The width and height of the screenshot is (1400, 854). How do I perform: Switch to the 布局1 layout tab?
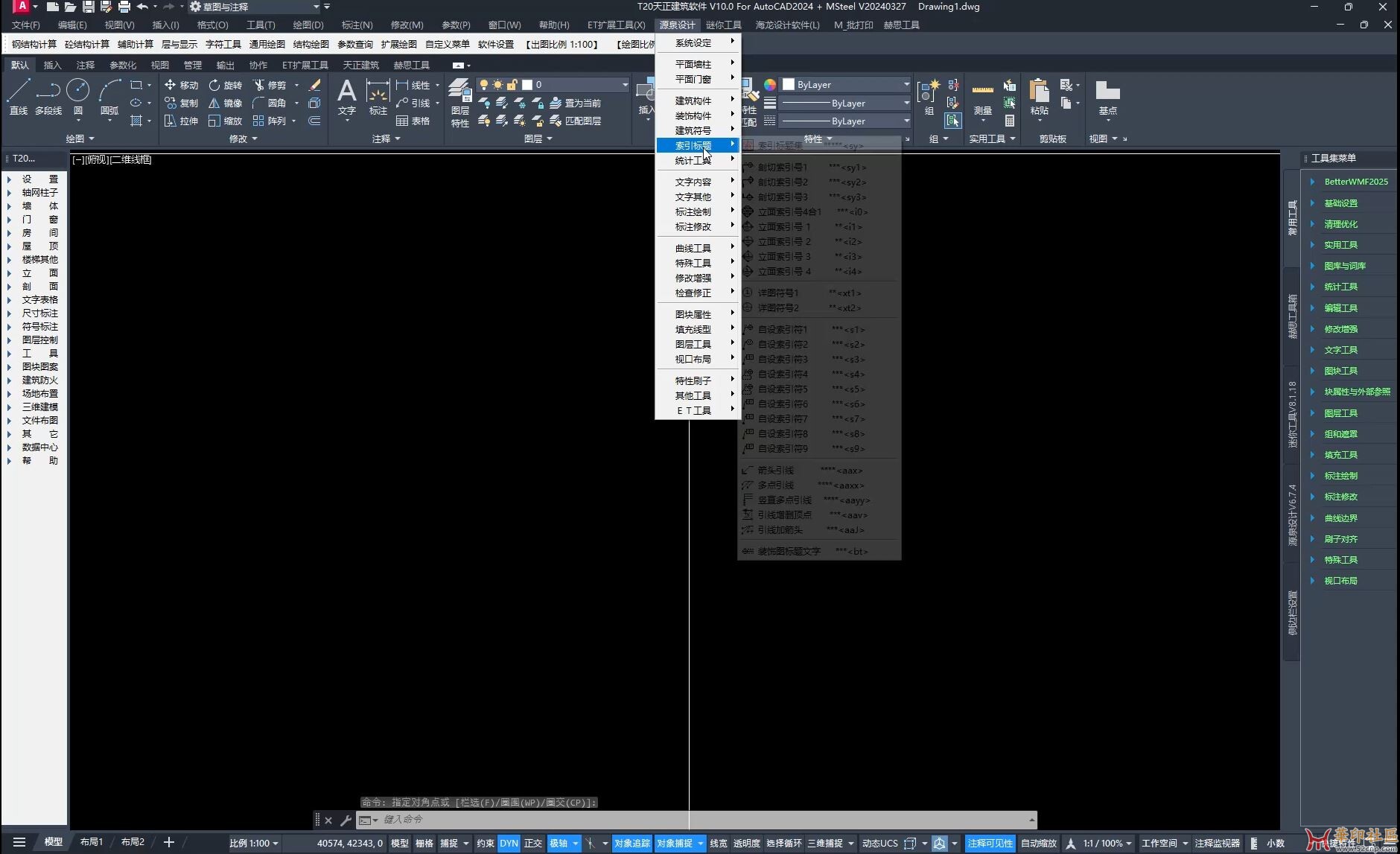coord(92,842)
